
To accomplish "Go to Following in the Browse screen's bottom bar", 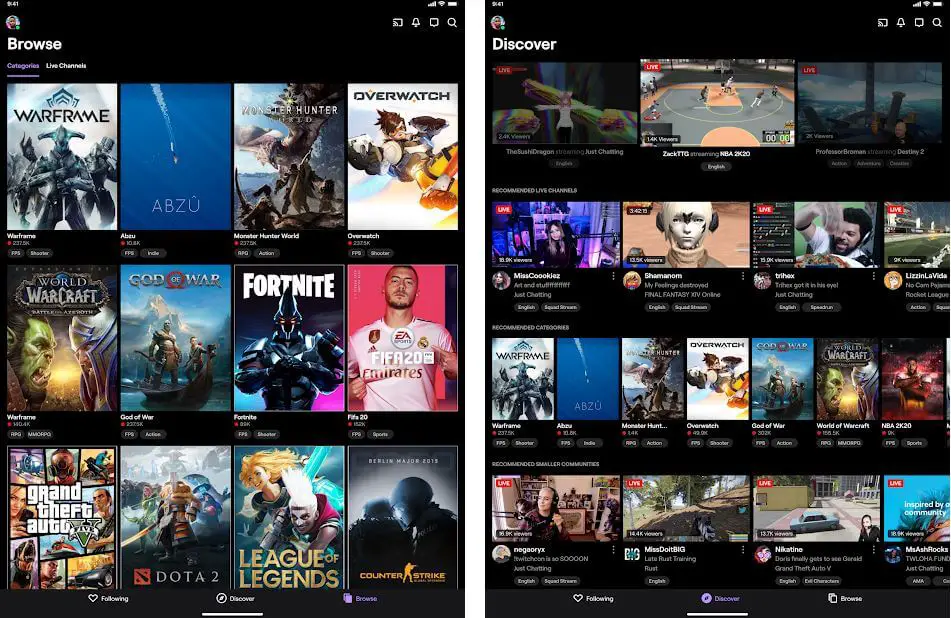I will point(109,599).
